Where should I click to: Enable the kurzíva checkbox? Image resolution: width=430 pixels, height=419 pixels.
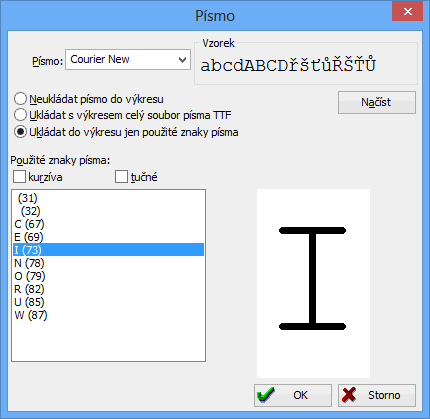pos(19,177)
